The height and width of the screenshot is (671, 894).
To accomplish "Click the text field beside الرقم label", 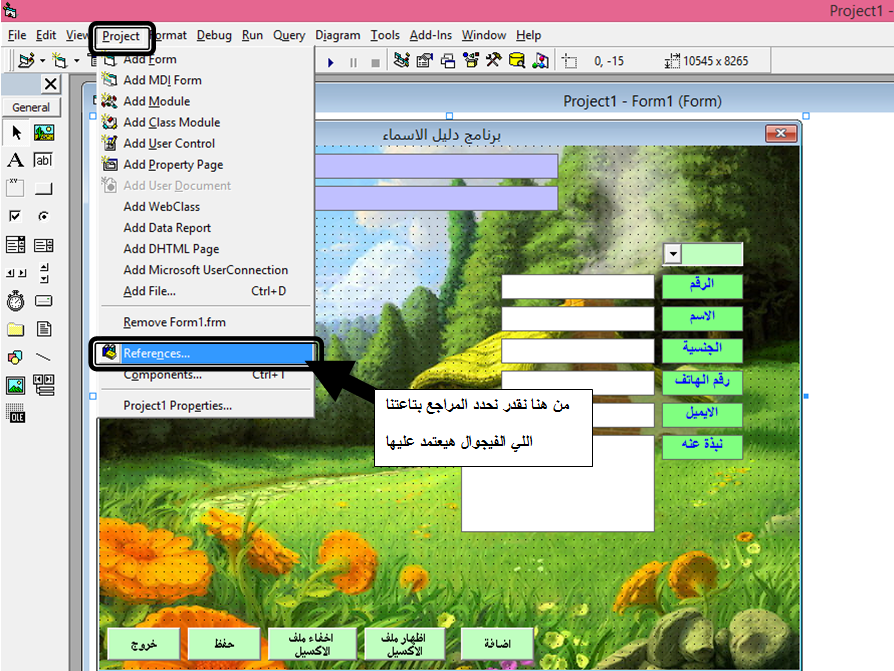I will pyautogui.click(x=578, y=286).
